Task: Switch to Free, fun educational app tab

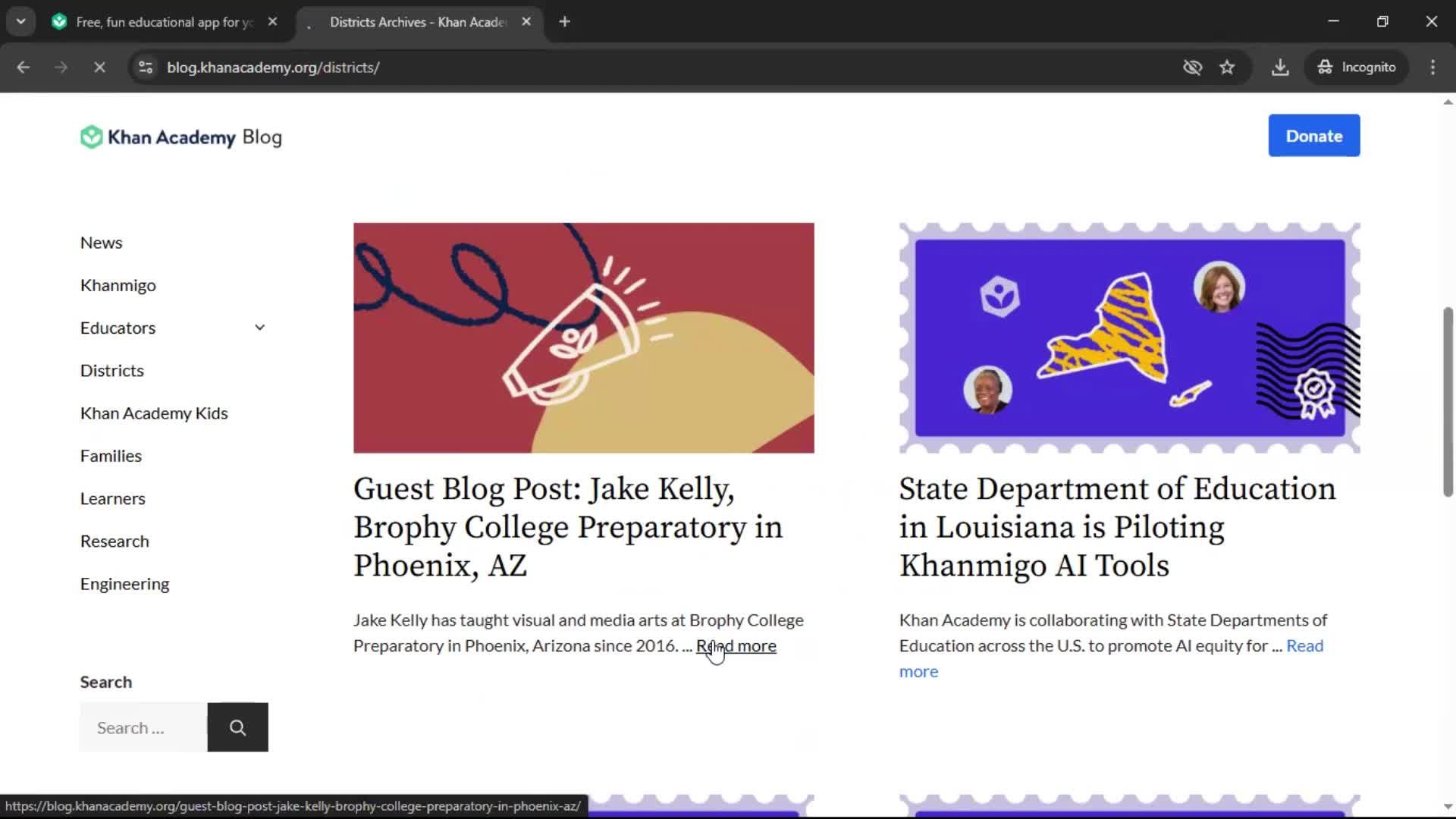Action: [164, 22]
